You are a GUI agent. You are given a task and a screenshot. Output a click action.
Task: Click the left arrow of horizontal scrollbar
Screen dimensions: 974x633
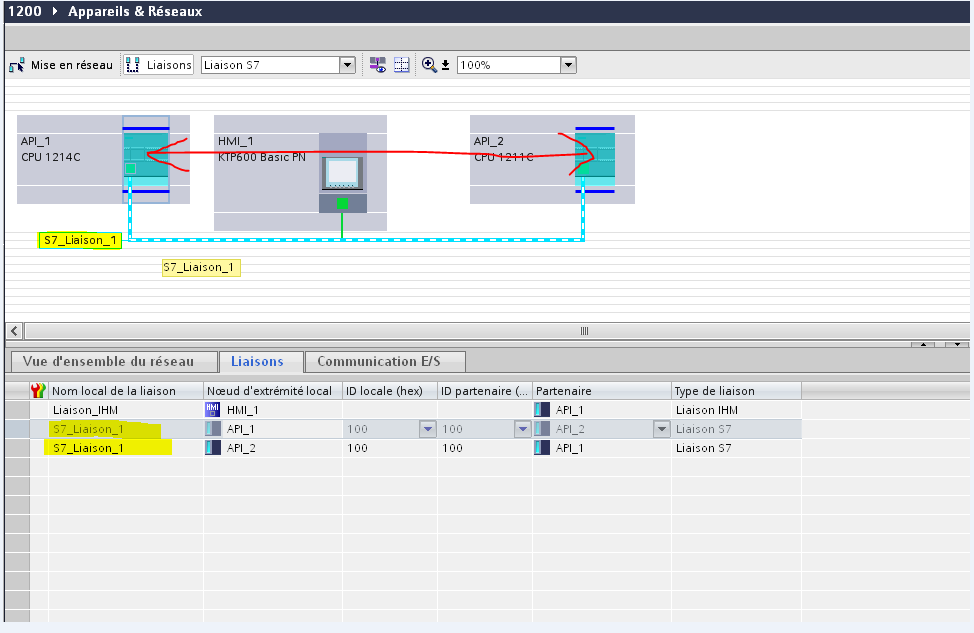(14, 331)
